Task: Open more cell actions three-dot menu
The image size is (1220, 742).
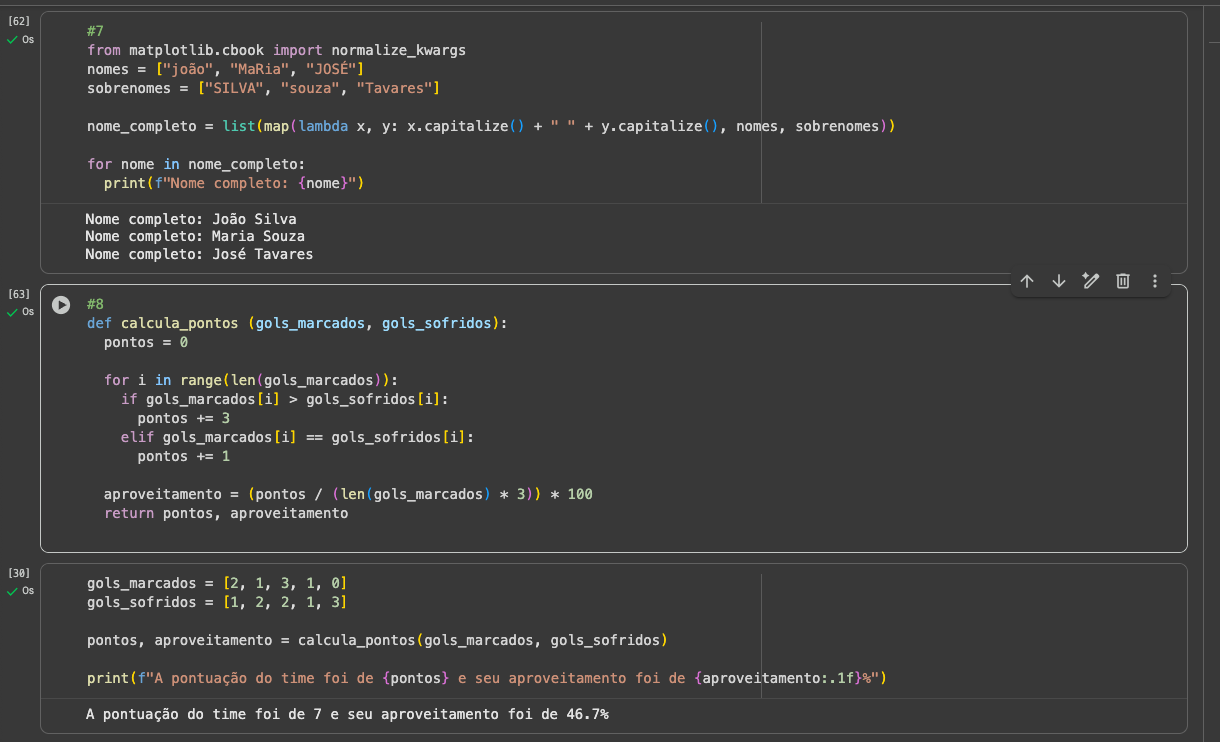Action: click(1155, 282)
